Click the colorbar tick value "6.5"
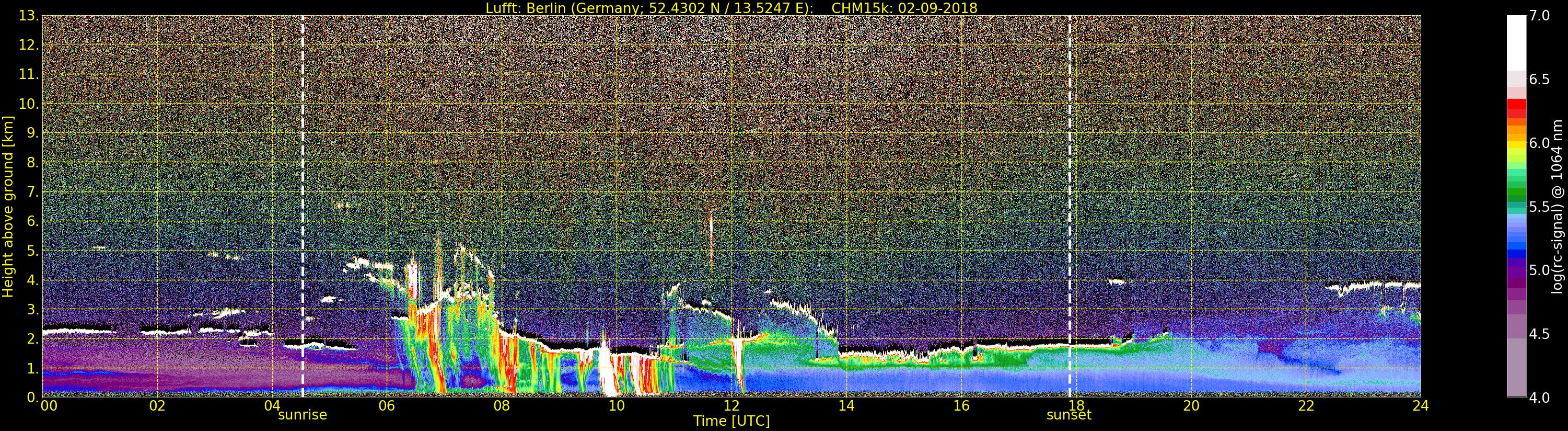 point(1539,80)
